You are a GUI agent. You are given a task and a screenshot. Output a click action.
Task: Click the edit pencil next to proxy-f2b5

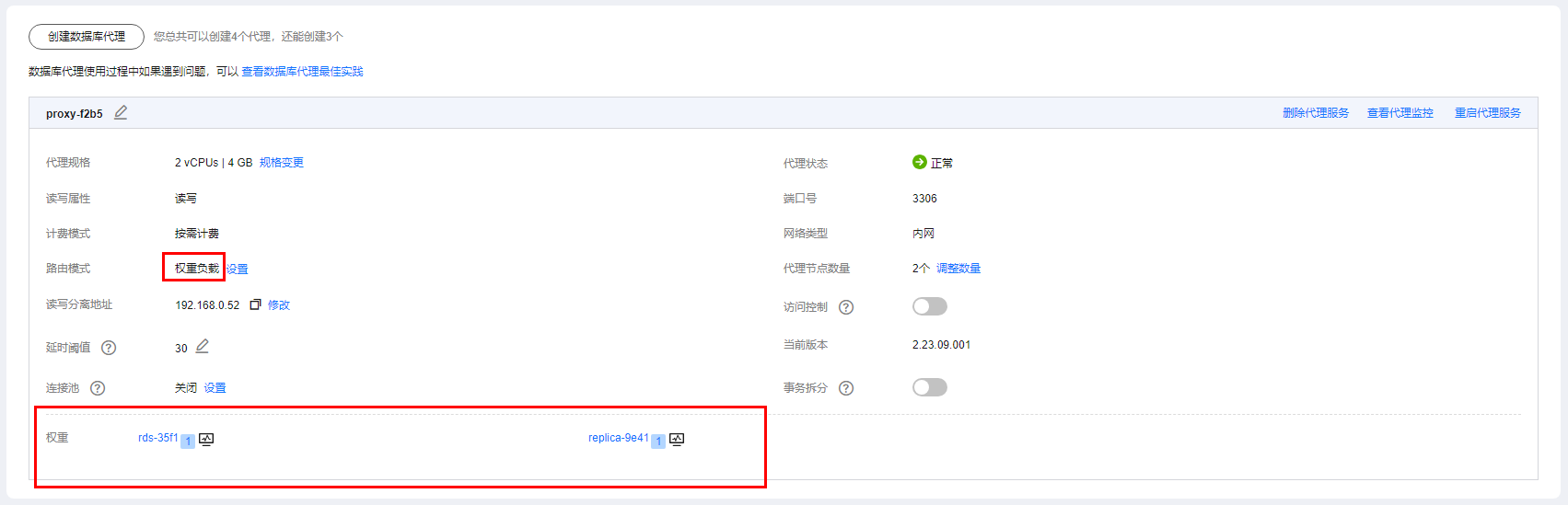coord(121,112)
